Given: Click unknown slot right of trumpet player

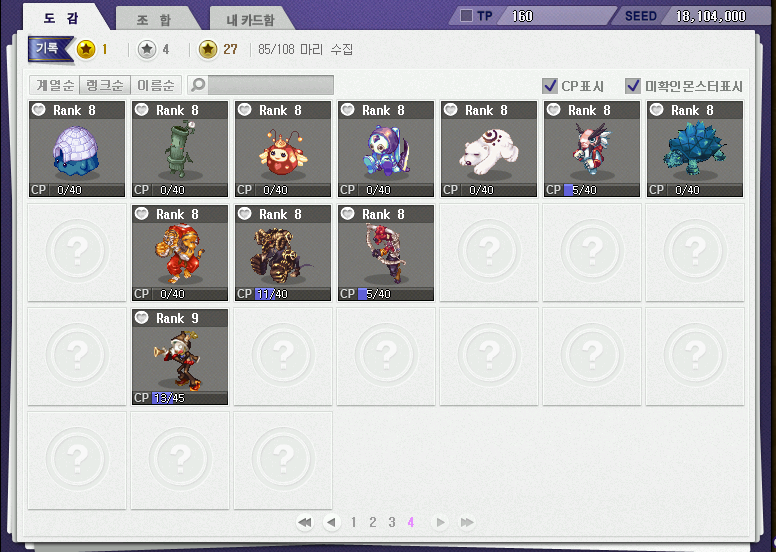Looking at the screenshot, I should click(283, 356).
